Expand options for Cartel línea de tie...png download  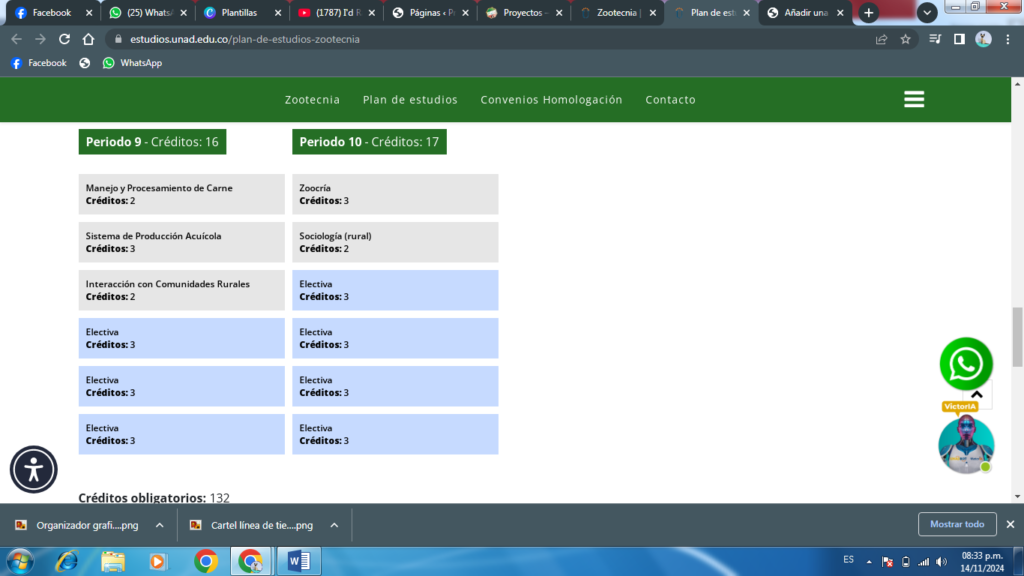pyautogui.click(x=334, y=525)
